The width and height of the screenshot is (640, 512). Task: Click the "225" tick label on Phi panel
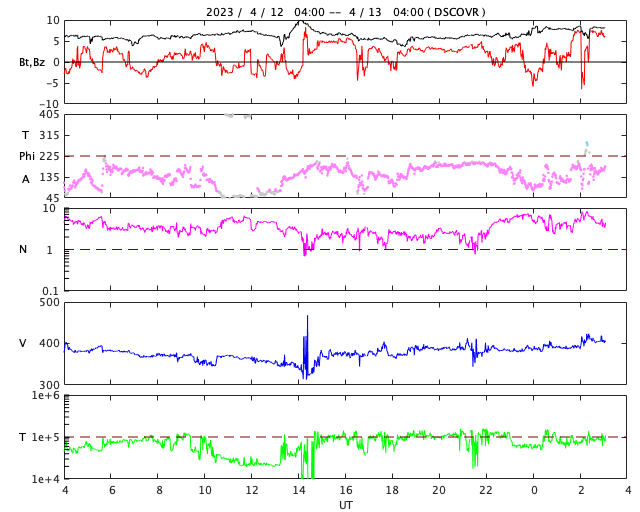49,156
